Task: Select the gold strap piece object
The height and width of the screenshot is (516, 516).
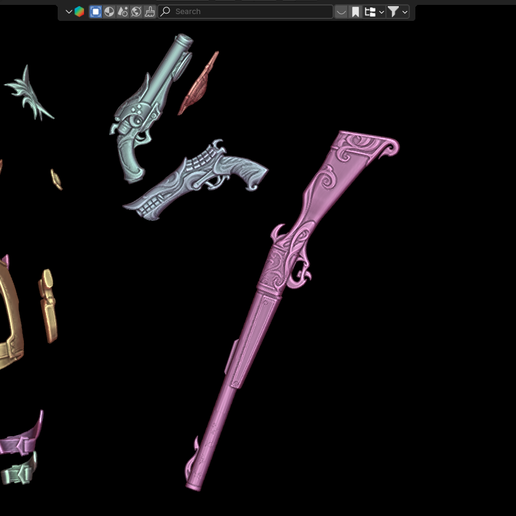Action: point(48,306)
